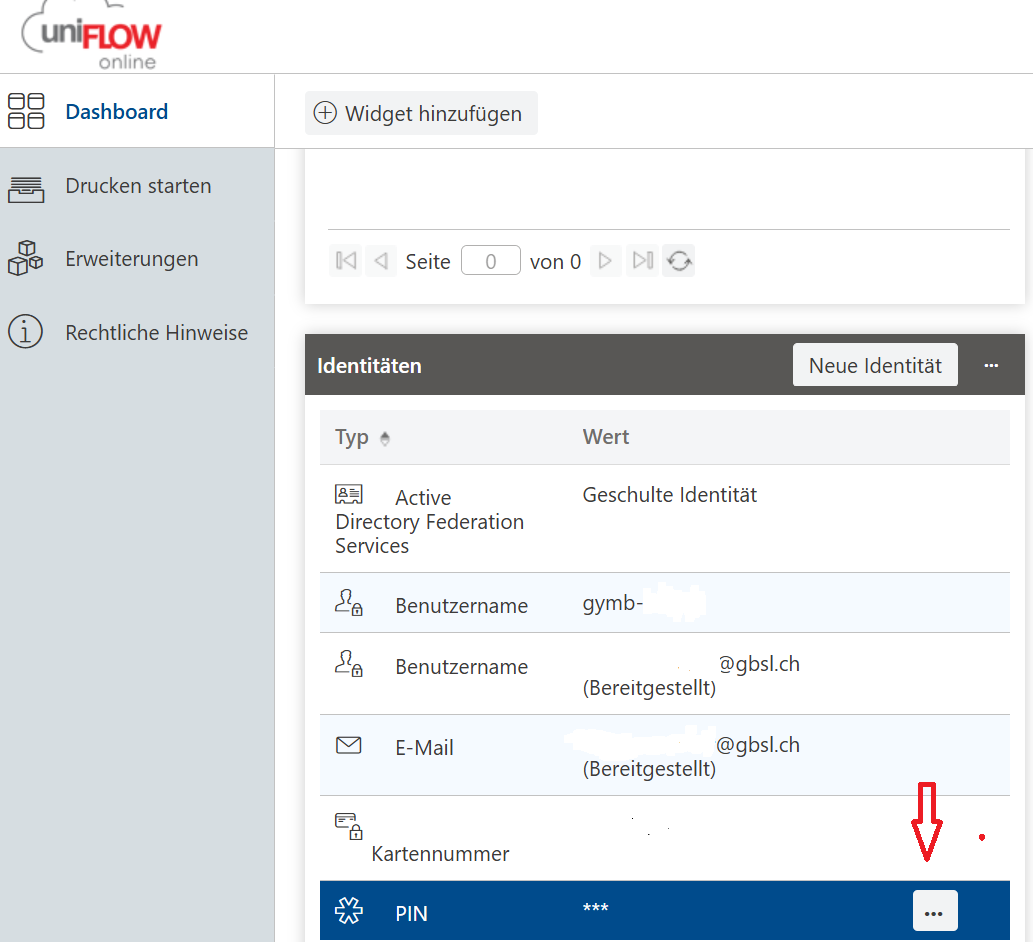The width and height of the screenshot is (1033, 942).
Task: Select the E-Mail identity row
Action: pyautogui.click(x=664, y=755)
